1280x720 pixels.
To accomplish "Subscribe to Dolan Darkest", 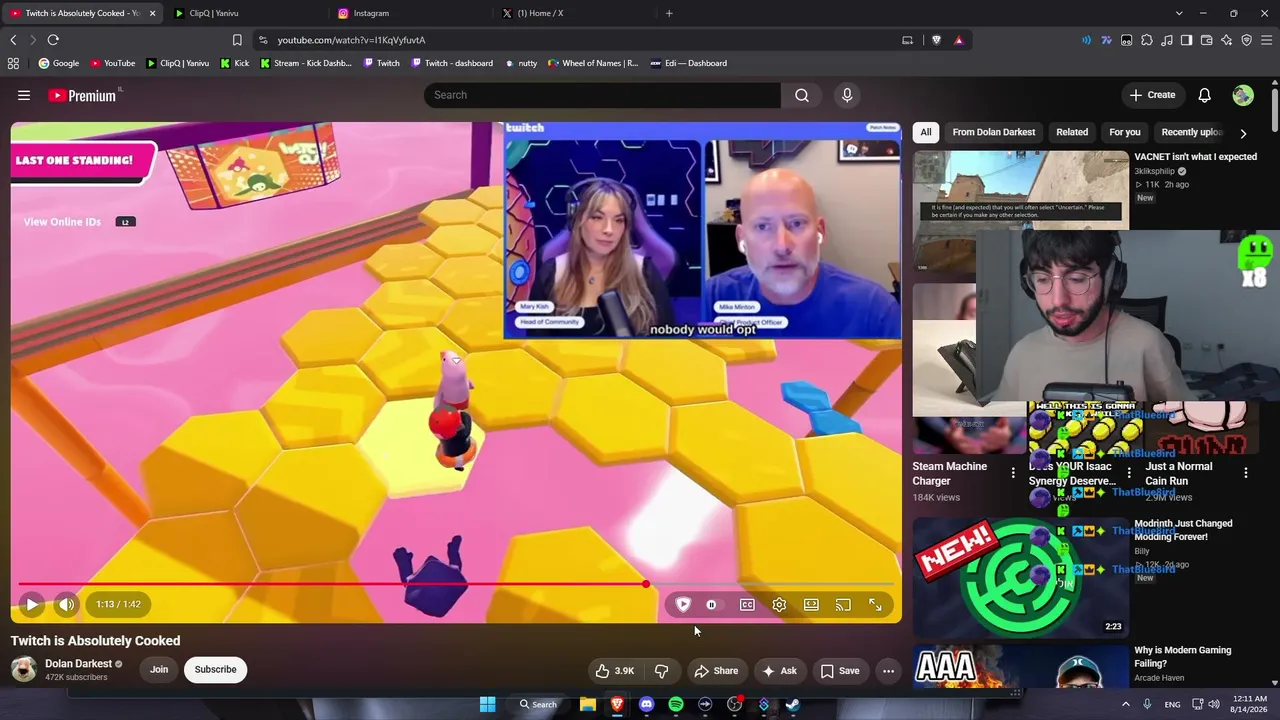I will (x=215, y=670).
